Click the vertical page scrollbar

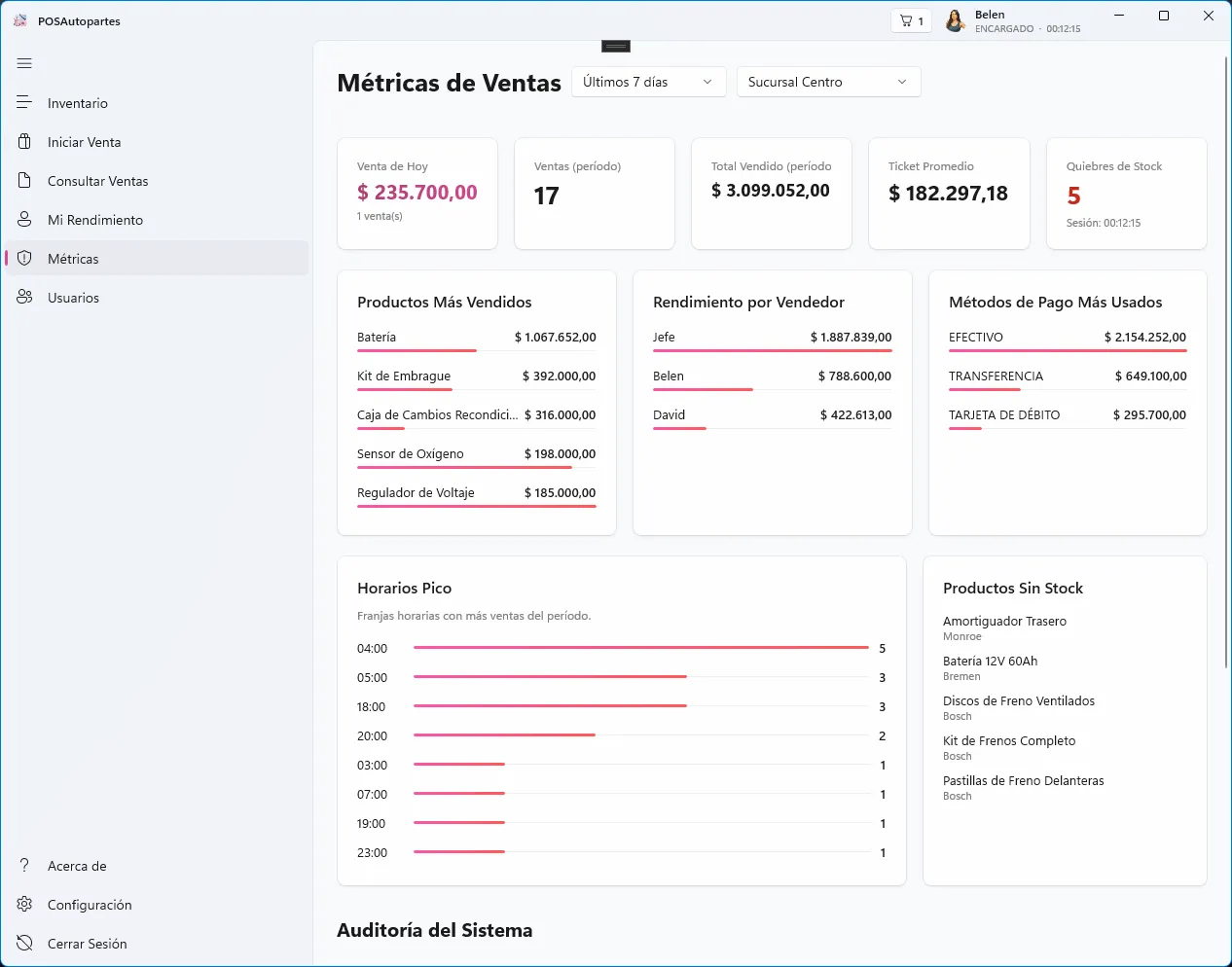pyautogui.click(x=1225, y=362)
